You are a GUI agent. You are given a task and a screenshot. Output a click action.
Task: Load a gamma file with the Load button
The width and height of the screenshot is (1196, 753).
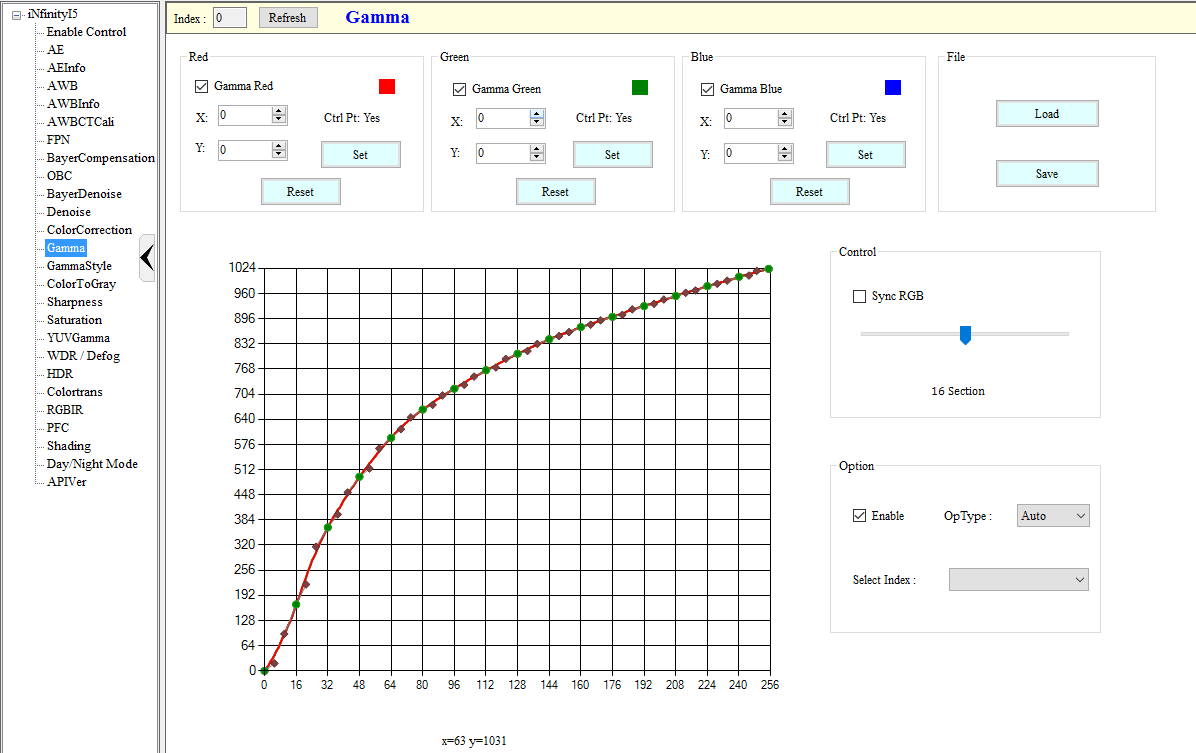(x=1047, y=113)
